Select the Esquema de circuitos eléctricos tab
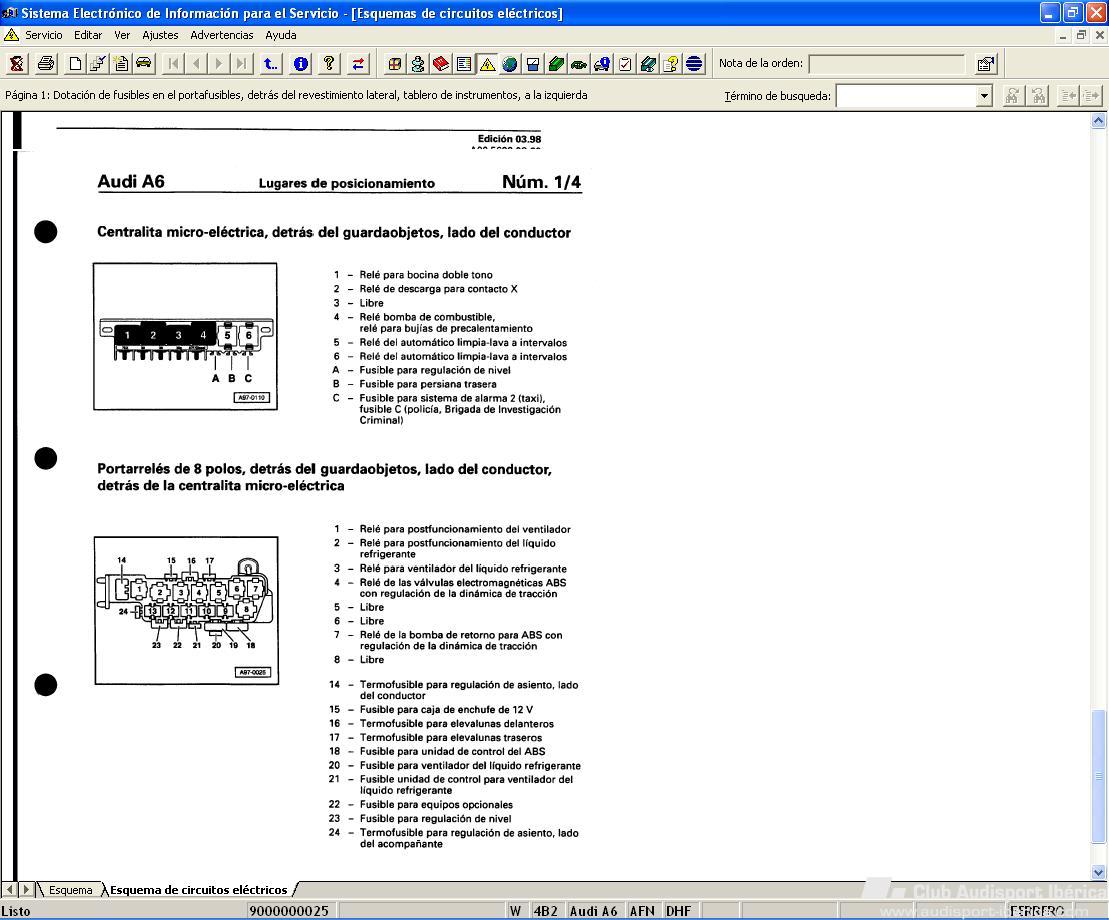This screenshot has height=920, width=1109. pos(199,890)
